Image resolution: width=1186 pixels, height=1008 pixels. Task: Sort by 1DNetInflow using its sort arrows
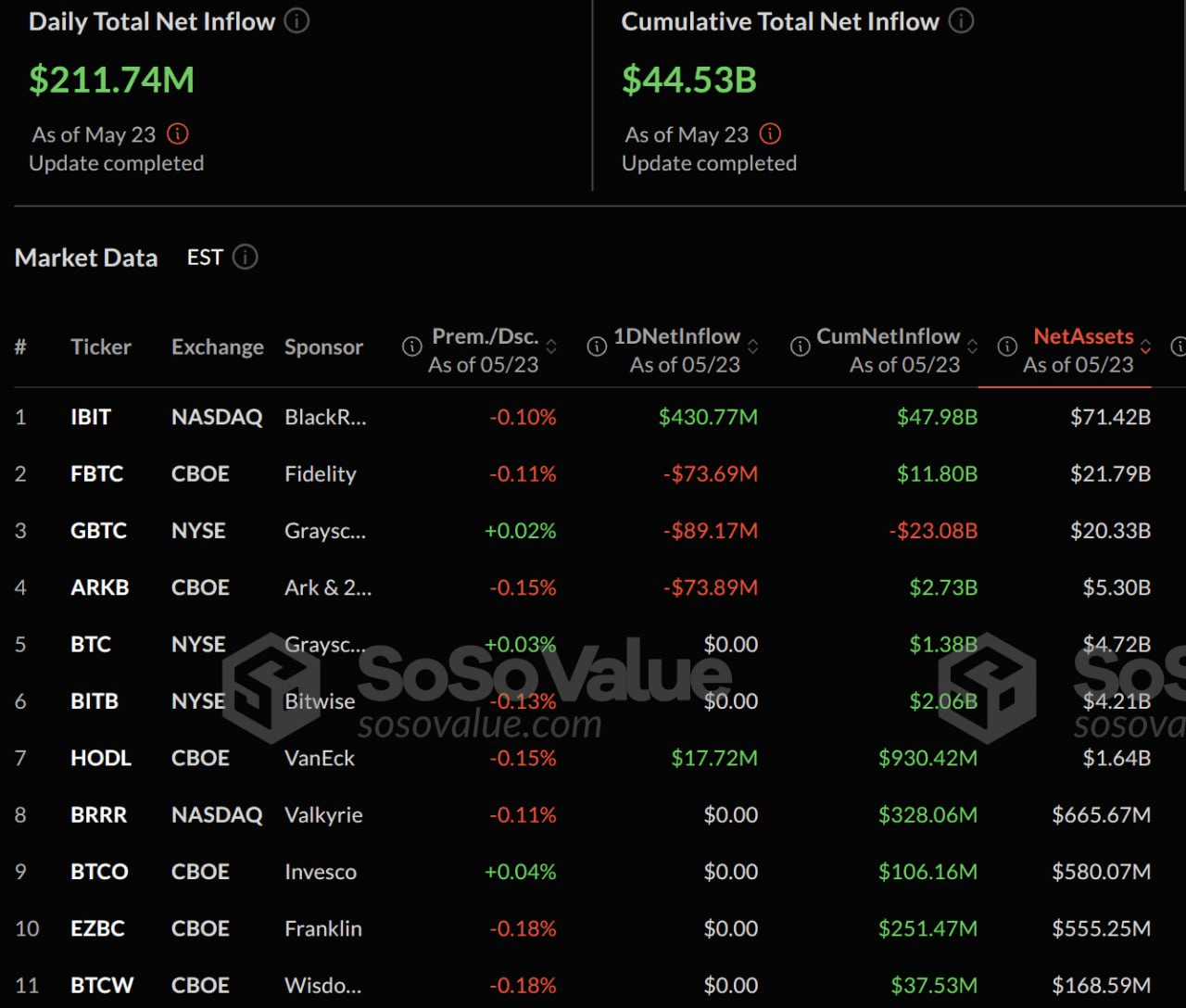(753, 346)
